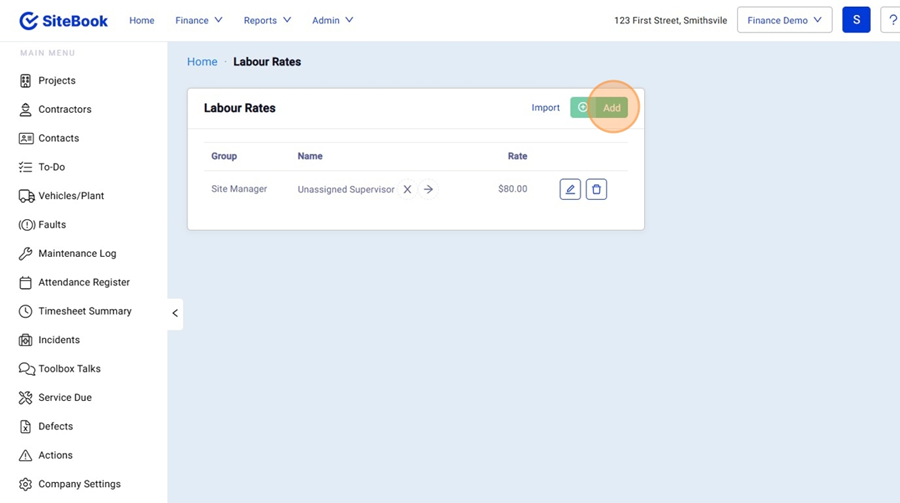Click arrow icon next to Unassigned Supervisor
Image resolution: width=900 pixels, height=503 pixels.
[428, 189]
